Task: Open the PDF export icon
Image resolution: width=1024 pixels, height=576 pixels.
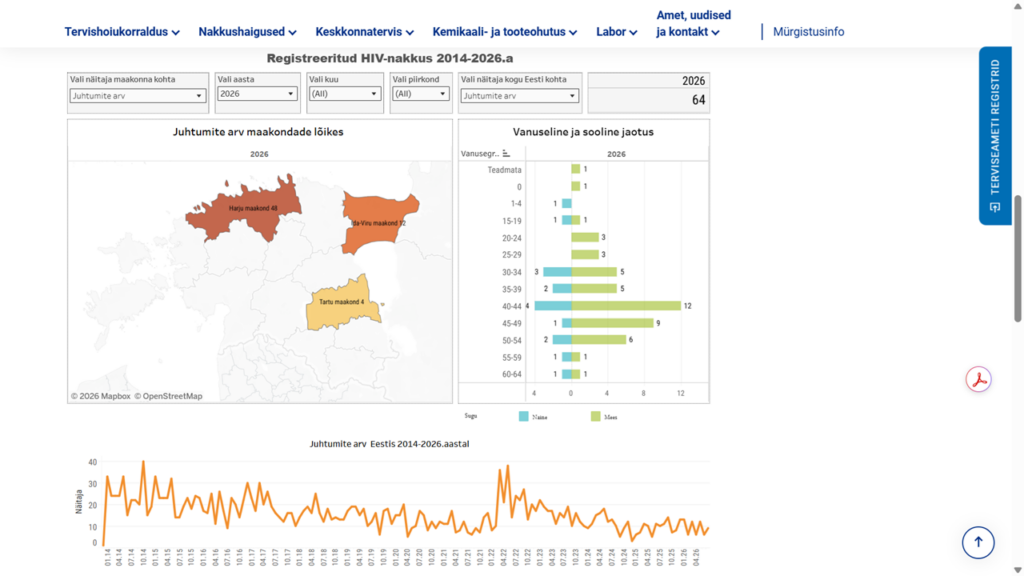Action: pos(978,379)
